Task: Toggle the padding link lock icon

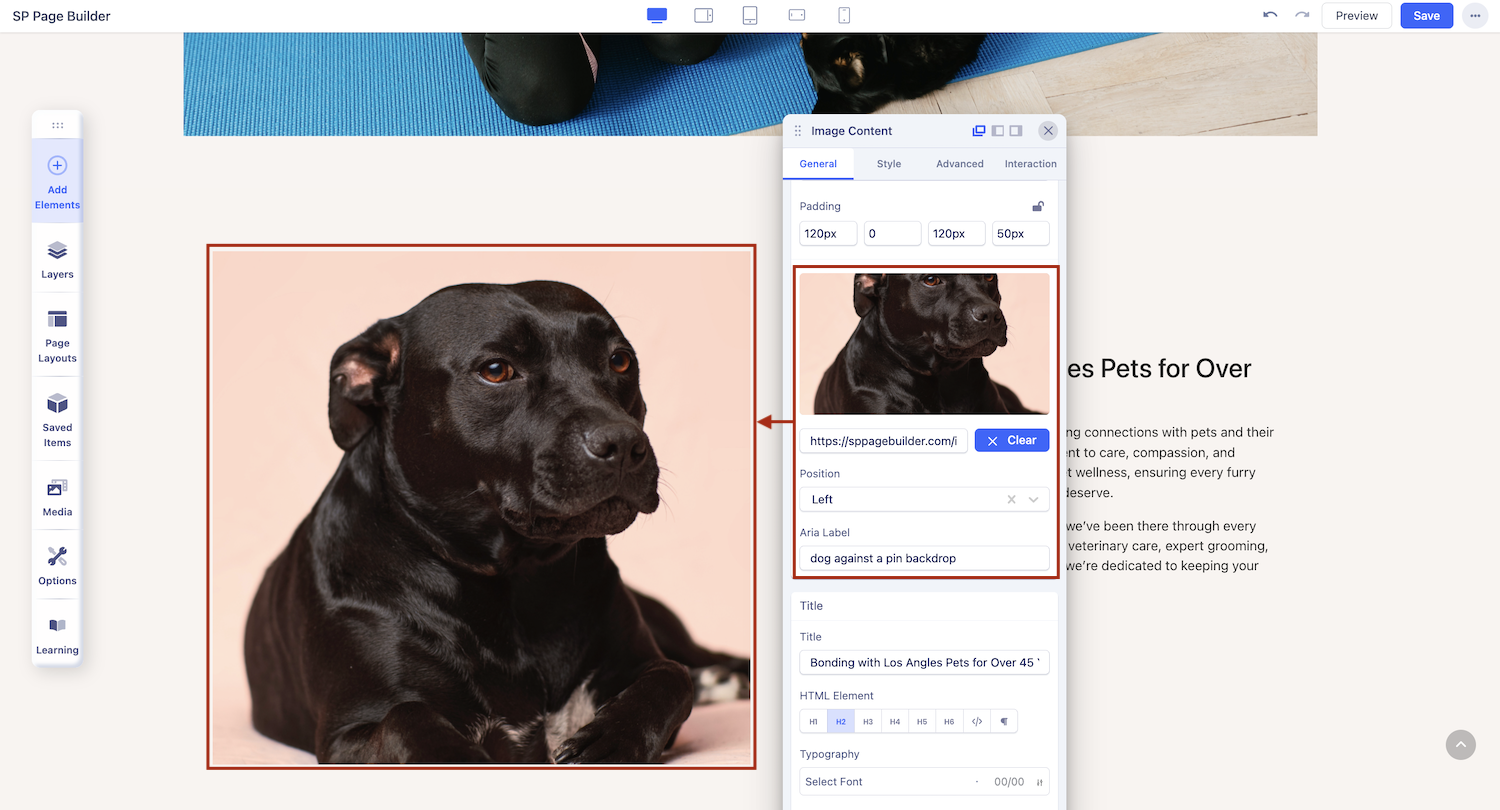Action: (x=1038, y=206)
